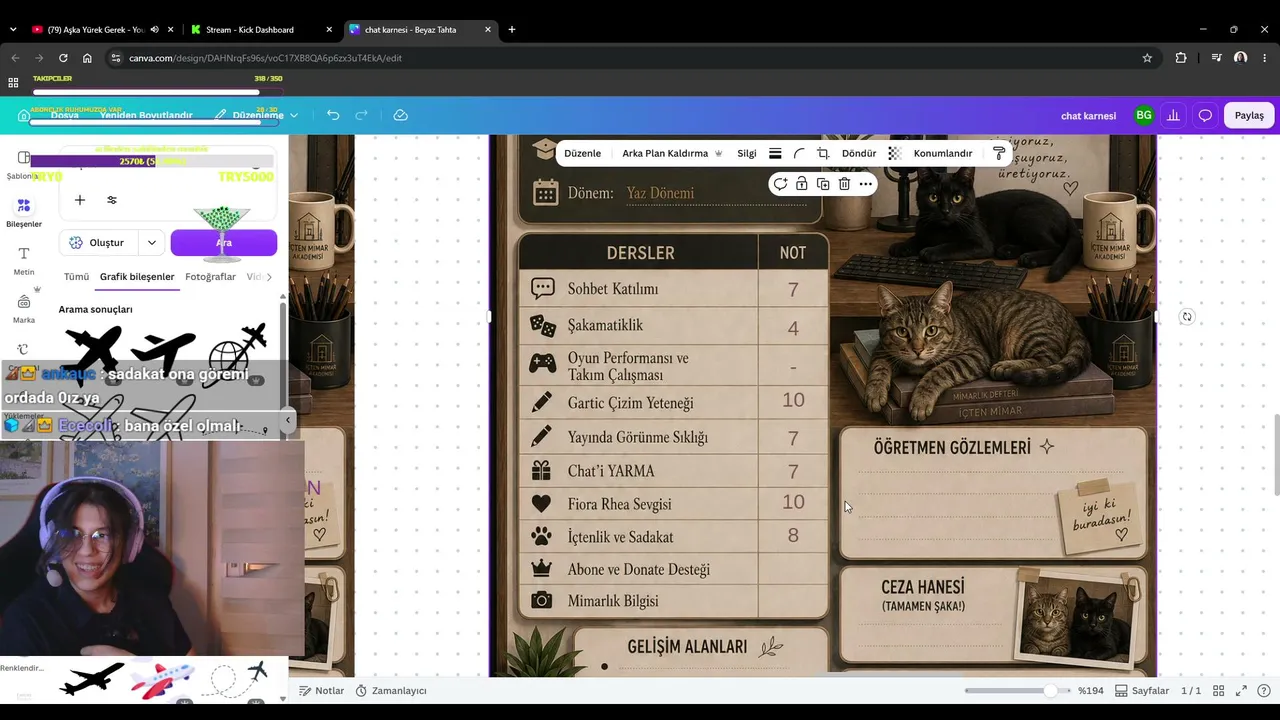Image resolution: width=1280 pixels, height=720 pixels.
Task: Reload the Canva page
Action: 63,58
